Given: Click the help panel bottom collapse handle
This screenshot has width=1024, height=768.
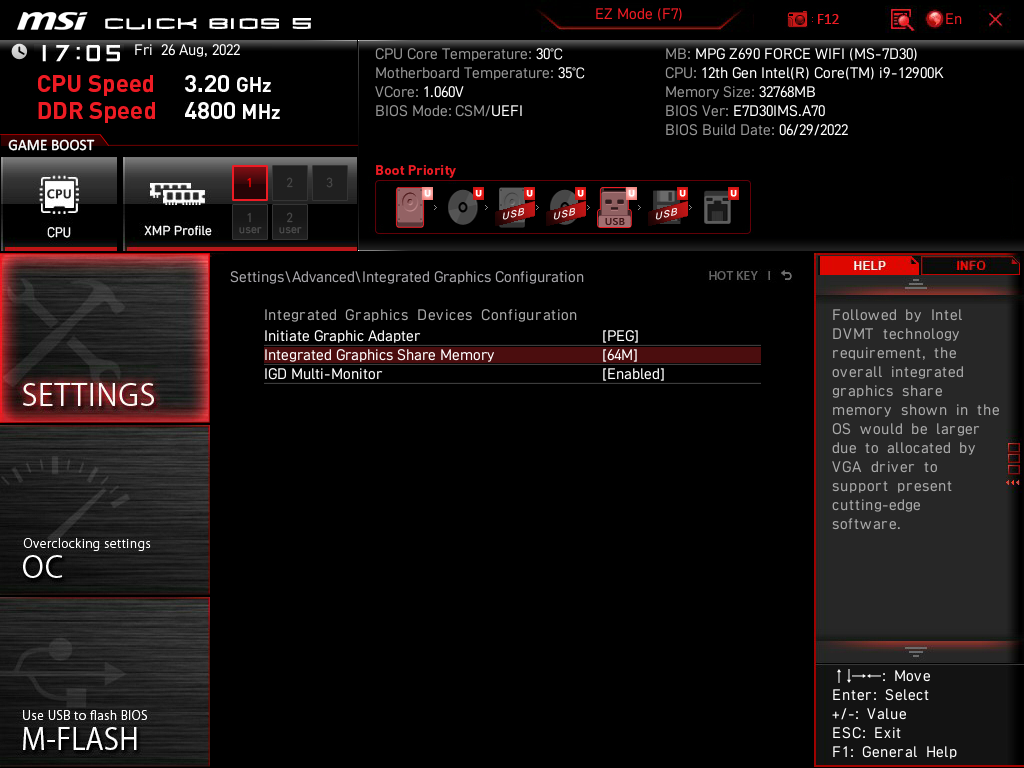Looking at the screenshot, I should click(x=916, y=651).
